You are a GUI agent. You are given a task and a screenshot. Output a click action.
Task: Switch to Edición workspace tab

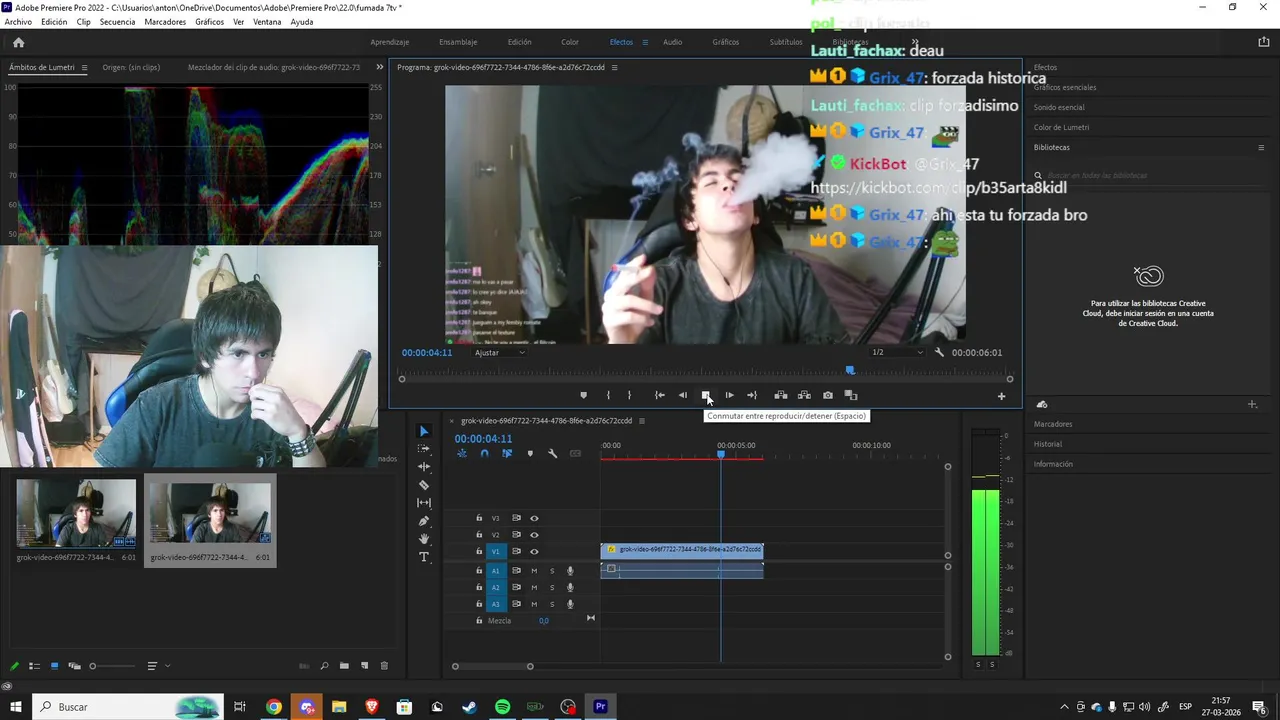point(519,42)
